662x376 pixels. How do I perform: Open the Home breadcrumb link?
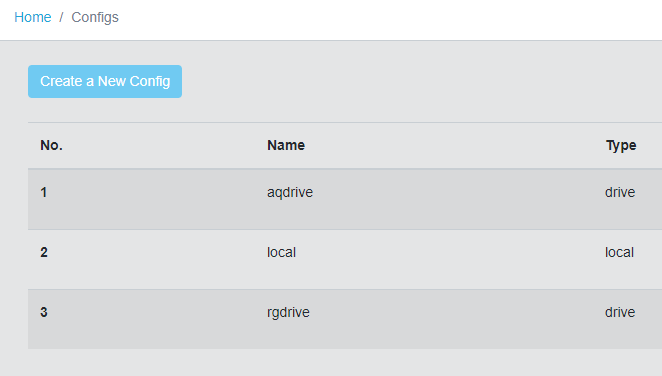point(33,17)
